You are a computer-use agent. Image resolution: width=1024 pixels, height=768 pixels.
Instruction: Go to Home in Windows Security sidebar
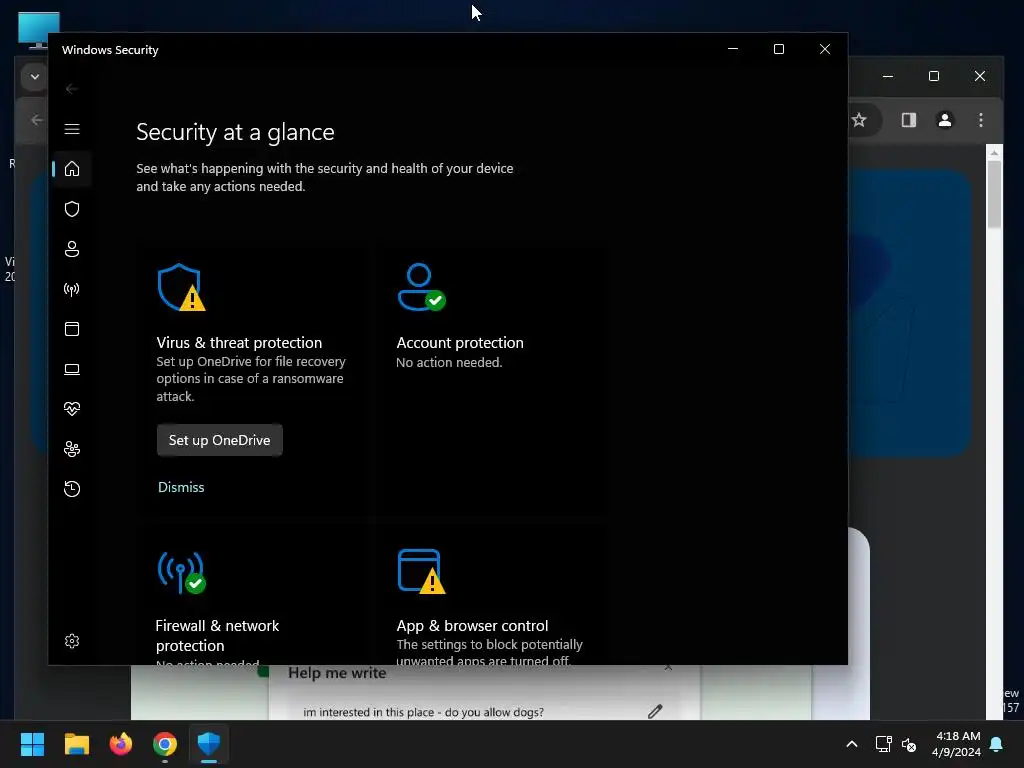pos(72,169)
